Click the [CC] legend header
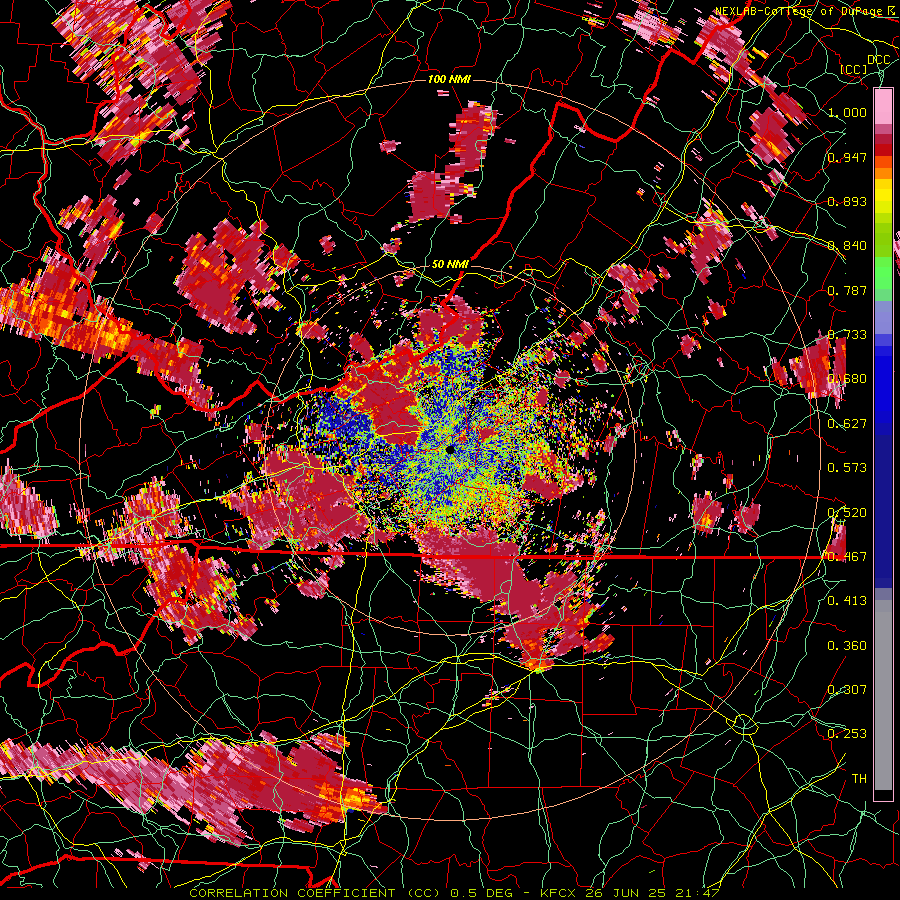This screenshot has height=900, width=900. tap(854, 69)
